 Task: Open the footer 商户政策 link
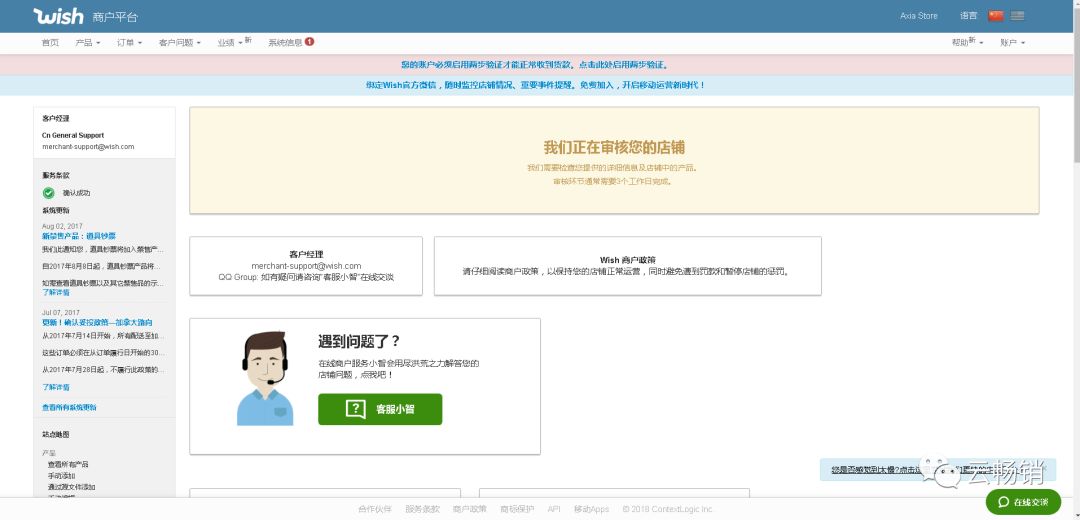(469, 510)
